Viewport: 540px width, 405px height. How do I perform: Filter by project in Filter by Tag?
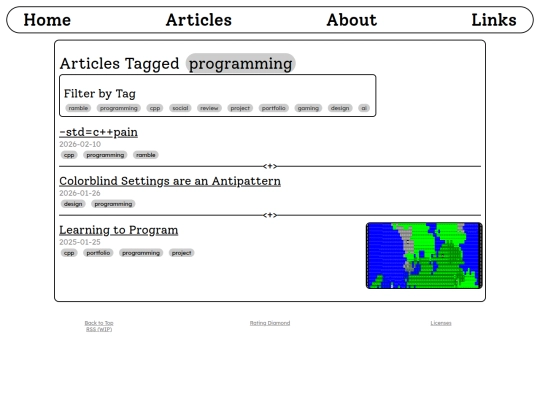(240, 108)
